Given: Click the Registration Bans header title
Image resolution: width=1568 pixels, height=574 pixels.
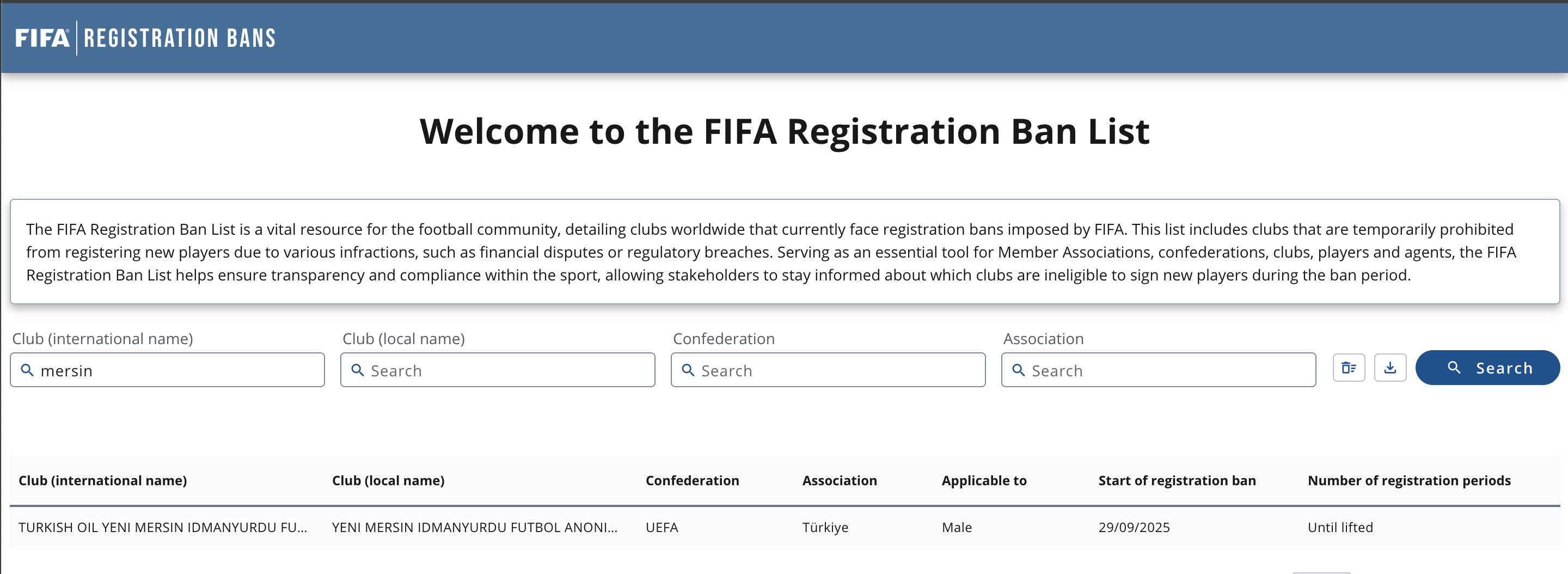Looking at the screenshot, I should 180,38.
